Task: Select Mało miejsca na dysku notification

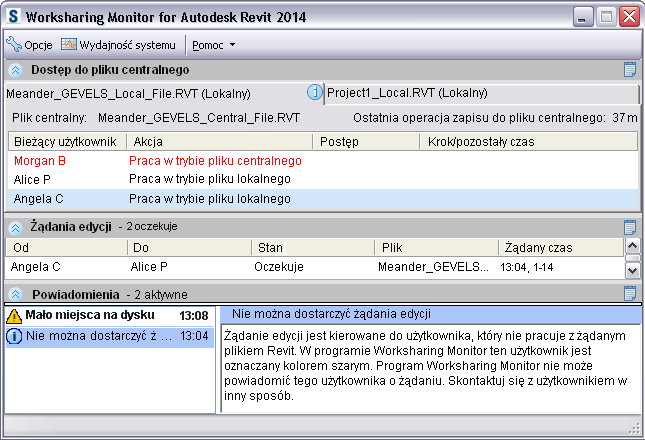Action: [109, 316]
